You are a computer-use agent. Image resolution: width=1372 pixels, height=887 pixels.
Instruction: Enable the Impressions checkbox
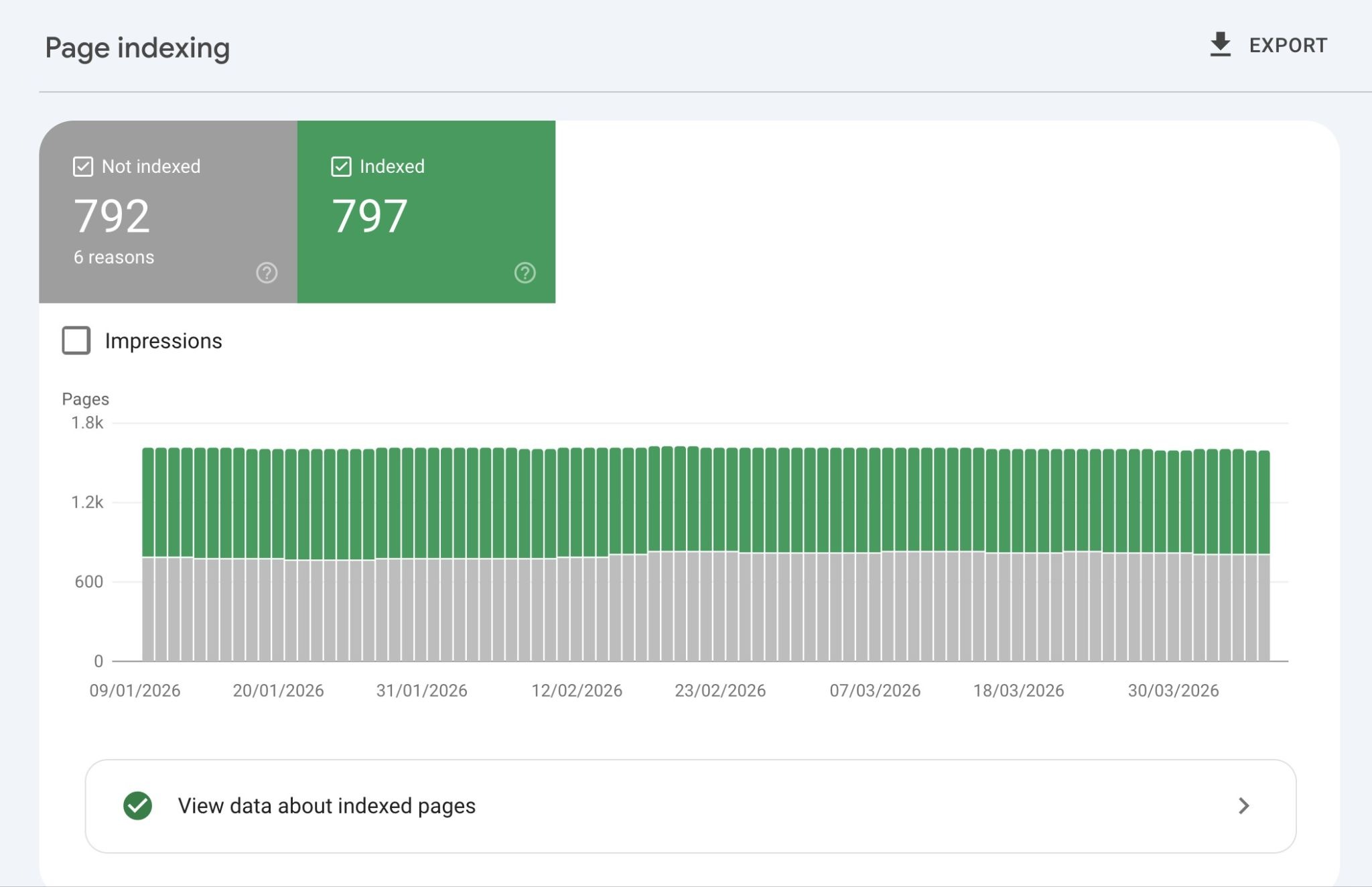[x=75, y=341]
